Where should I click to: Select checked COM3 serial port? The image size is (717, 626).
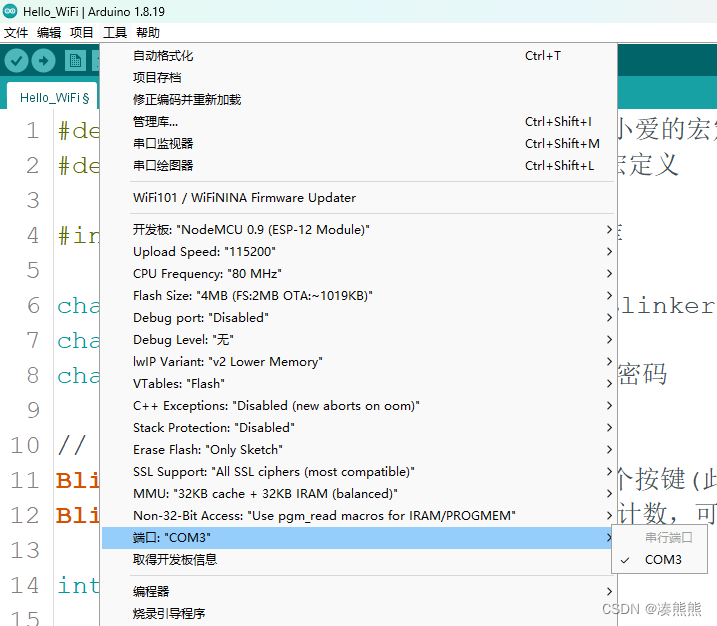(x=659, y=560)
